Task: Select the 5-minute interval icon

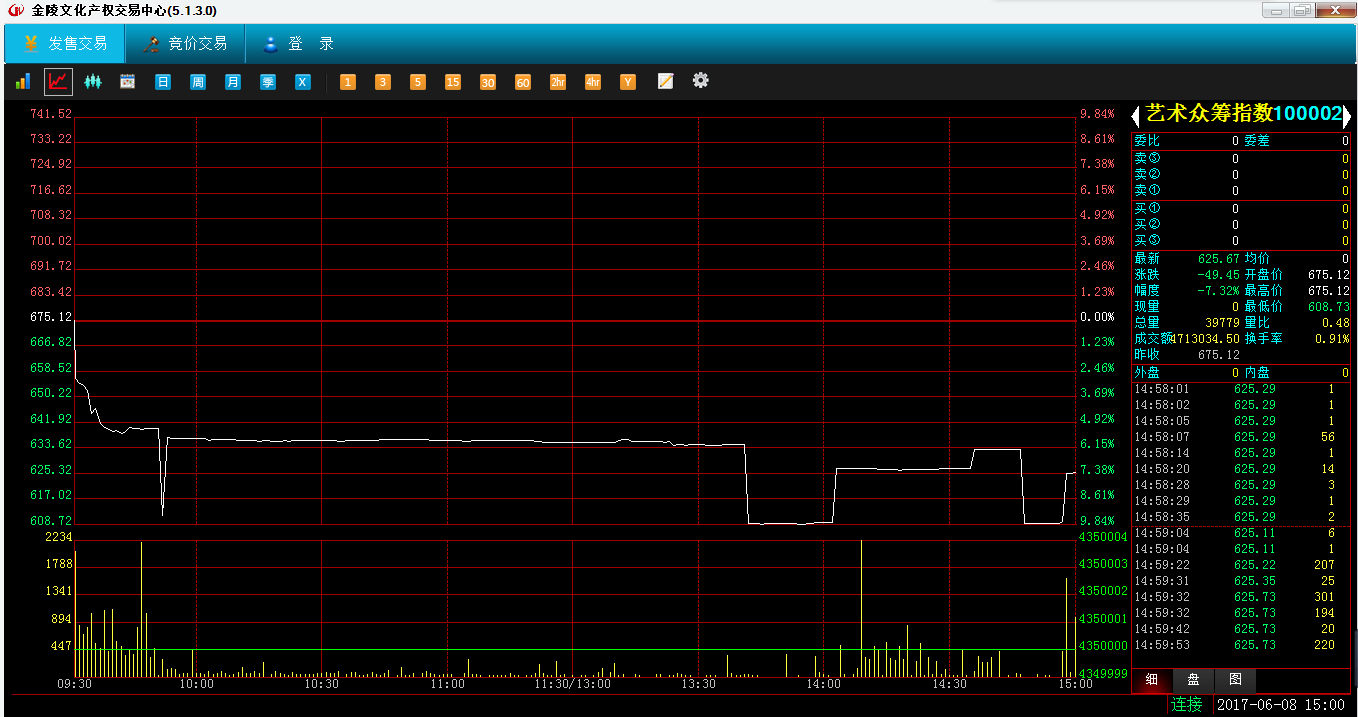Action: 418,82
